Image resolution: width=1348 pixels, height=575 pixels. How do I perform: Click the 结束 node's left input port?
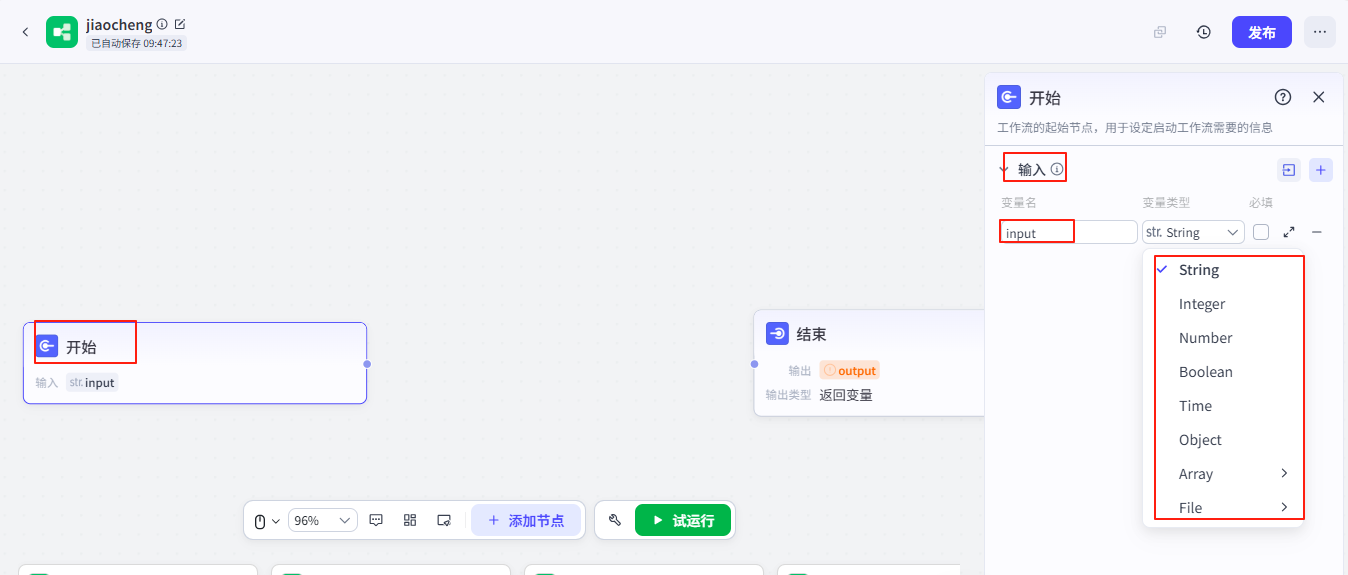click(x=754, y=364)
